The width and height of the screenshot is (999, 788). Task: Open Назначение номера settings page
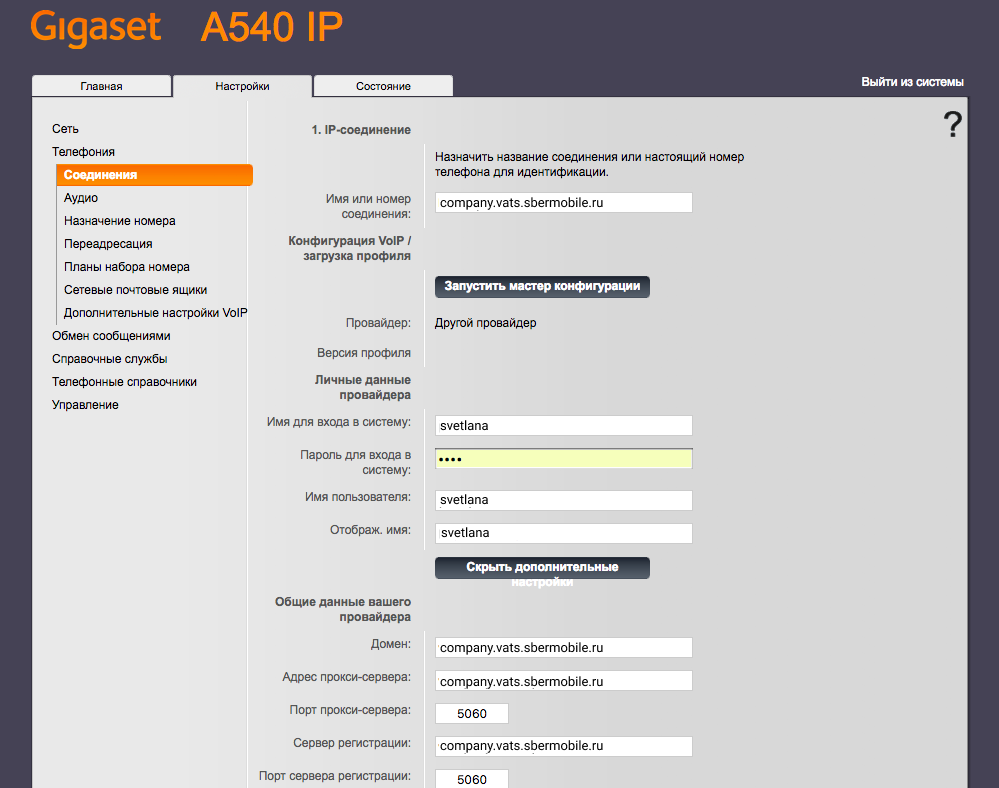click(119, 221)
